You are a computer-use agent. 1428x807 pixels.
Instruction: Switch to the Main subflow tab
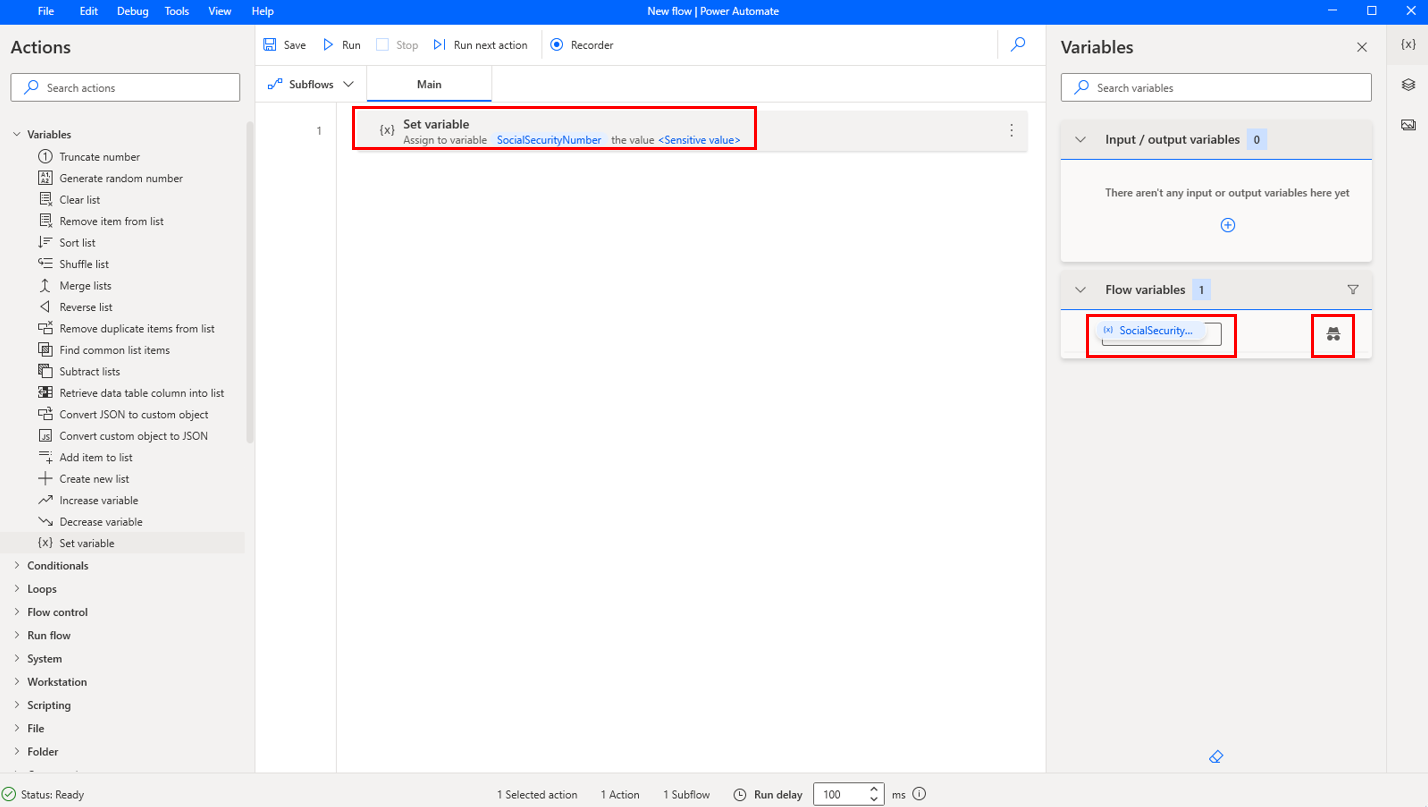coord(429,84)
